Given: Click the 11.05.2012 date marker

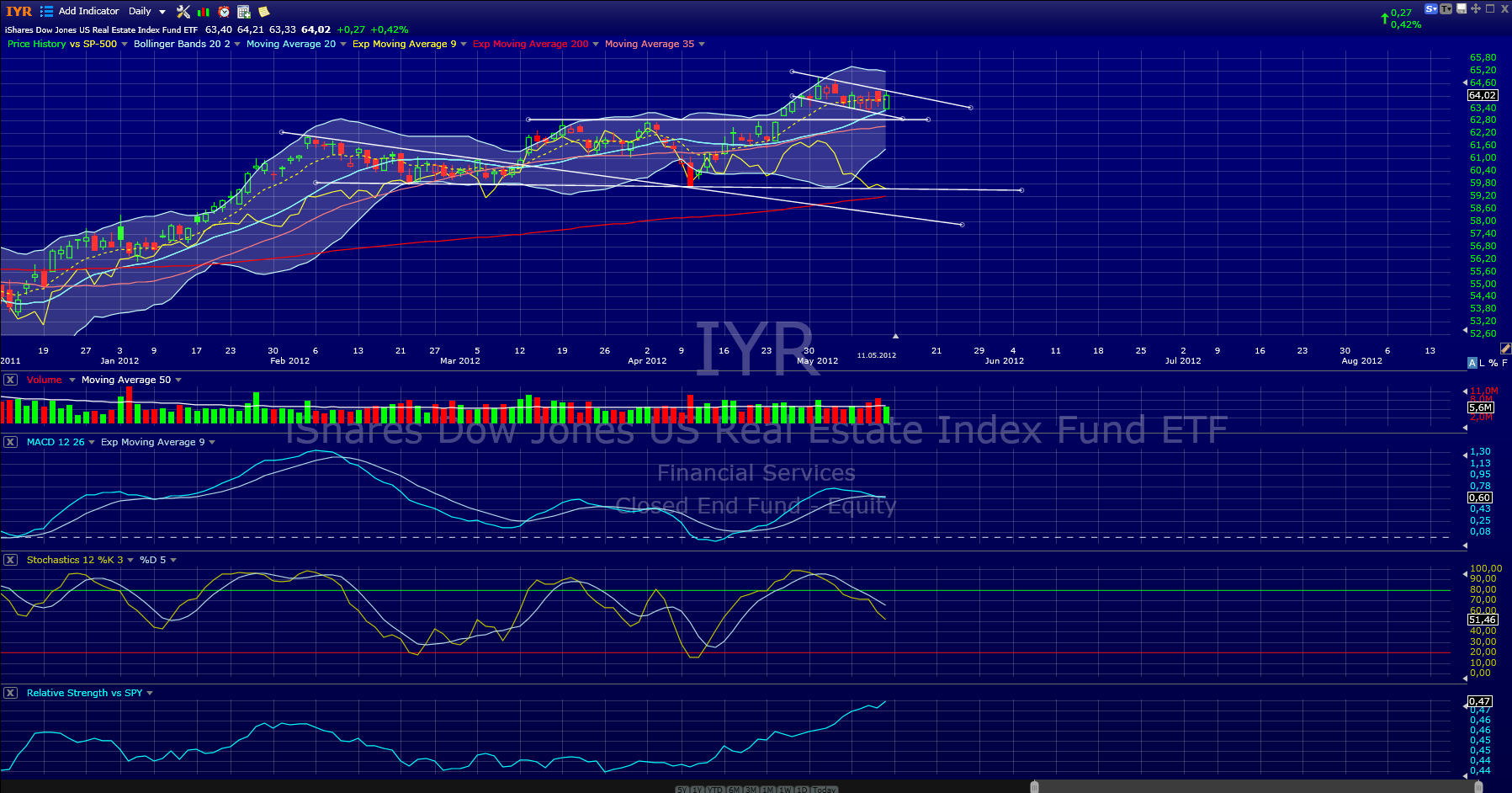Looking at the screenshot, I should pyautogui.click(x=877, y=355).
